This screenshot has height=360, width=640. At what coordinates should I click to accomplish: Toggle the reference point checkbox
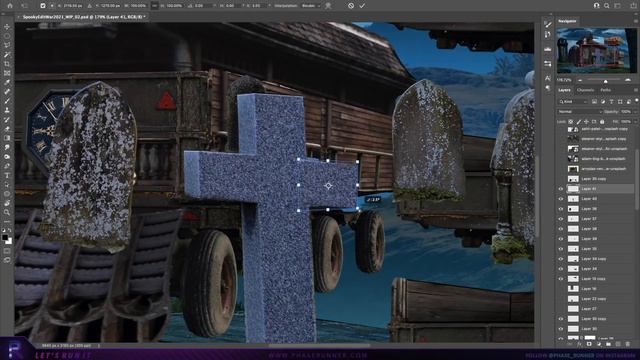42,6
